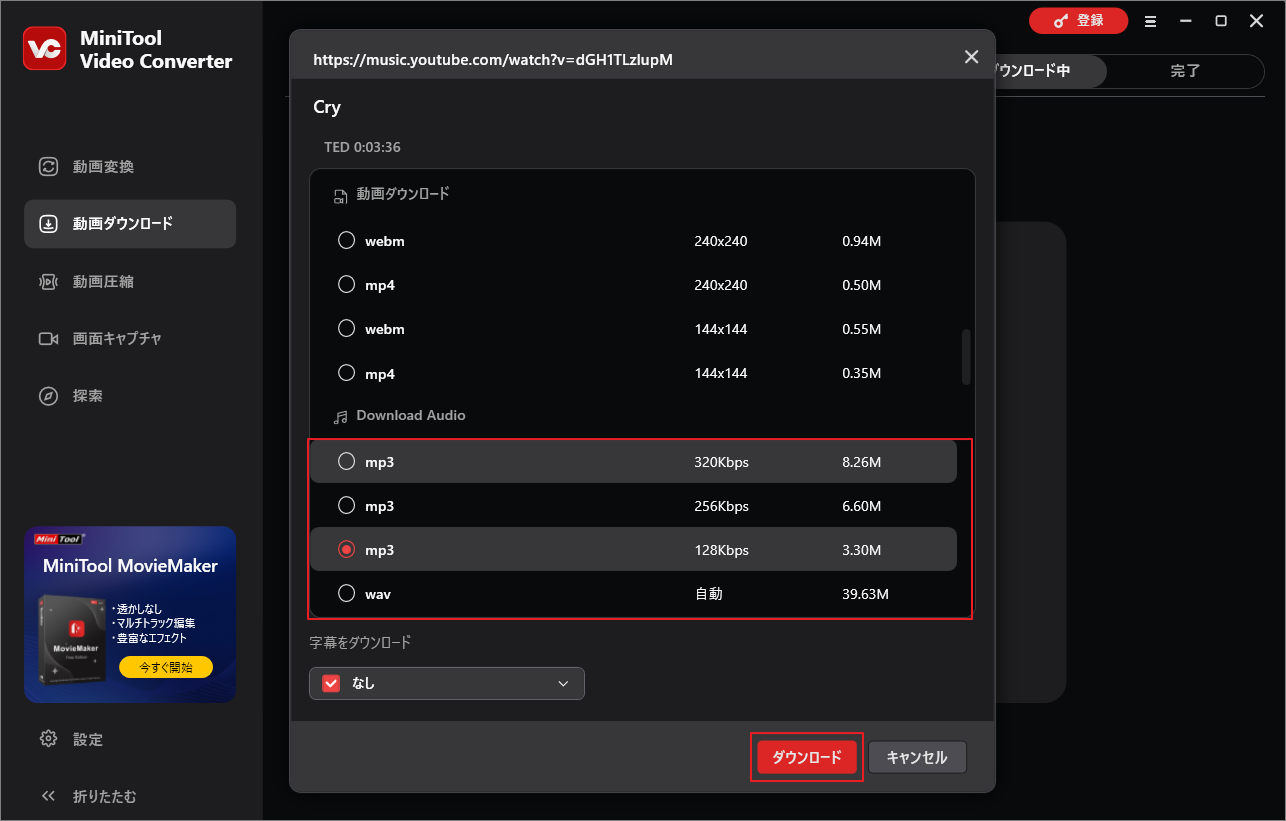This screenshot has width=1286, height=821.
Task: Click the Download Audio music note icon
Action: tap(341, 416)
